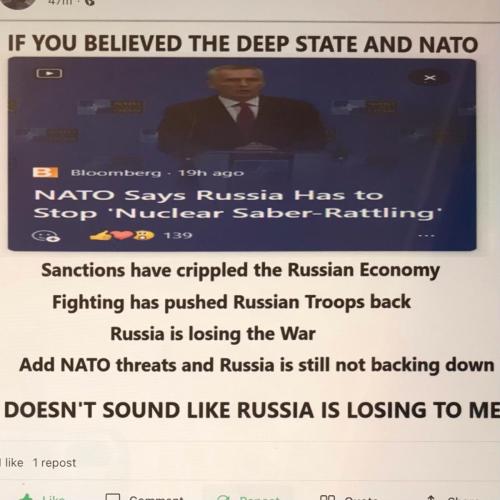Click the surprised face reaction emoji
The height and width of the screenshot is (500, 500).
click(x=144, y=235)
